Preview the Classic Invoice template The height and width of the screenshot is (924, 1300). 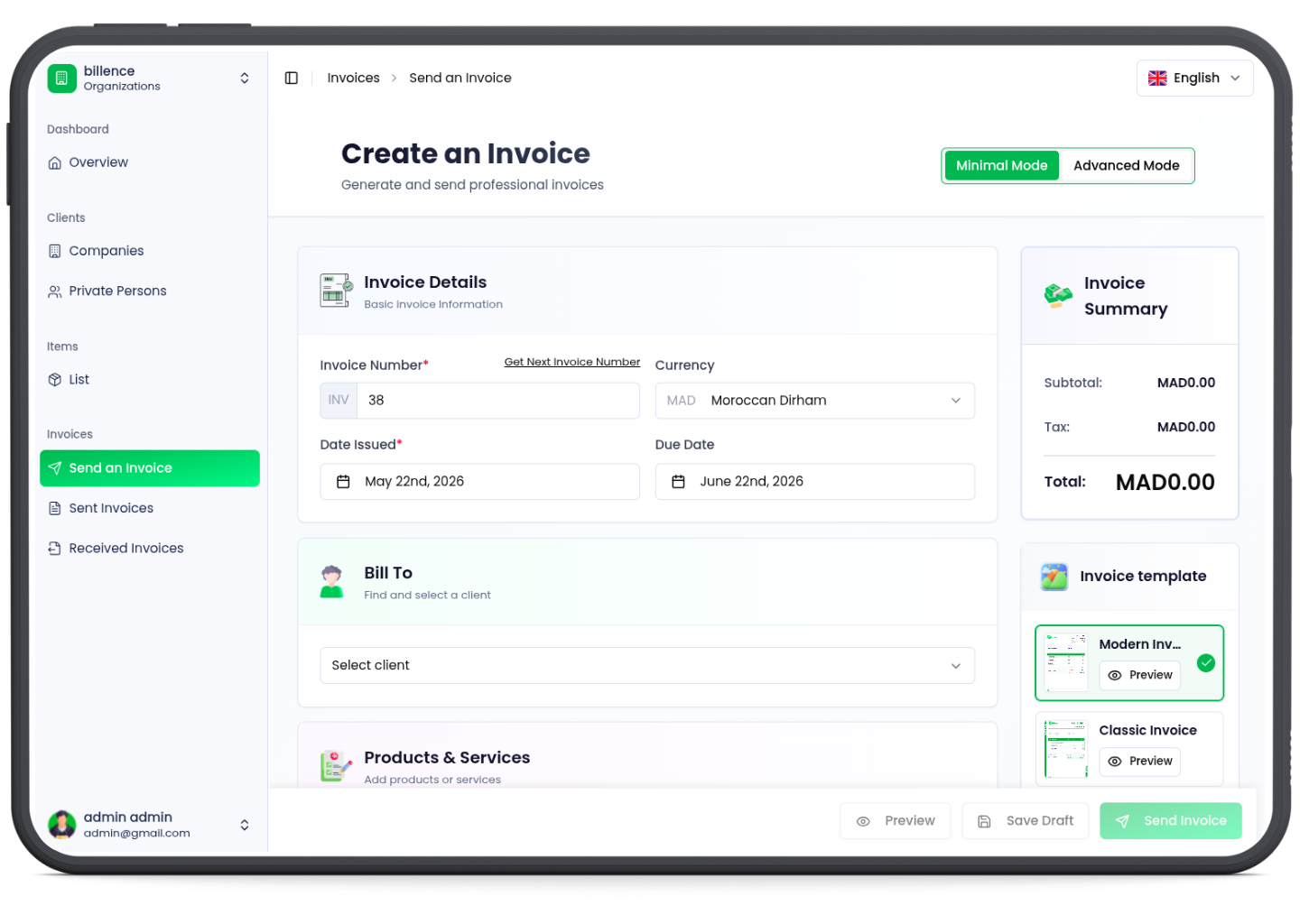click(x=1139, y=762)
